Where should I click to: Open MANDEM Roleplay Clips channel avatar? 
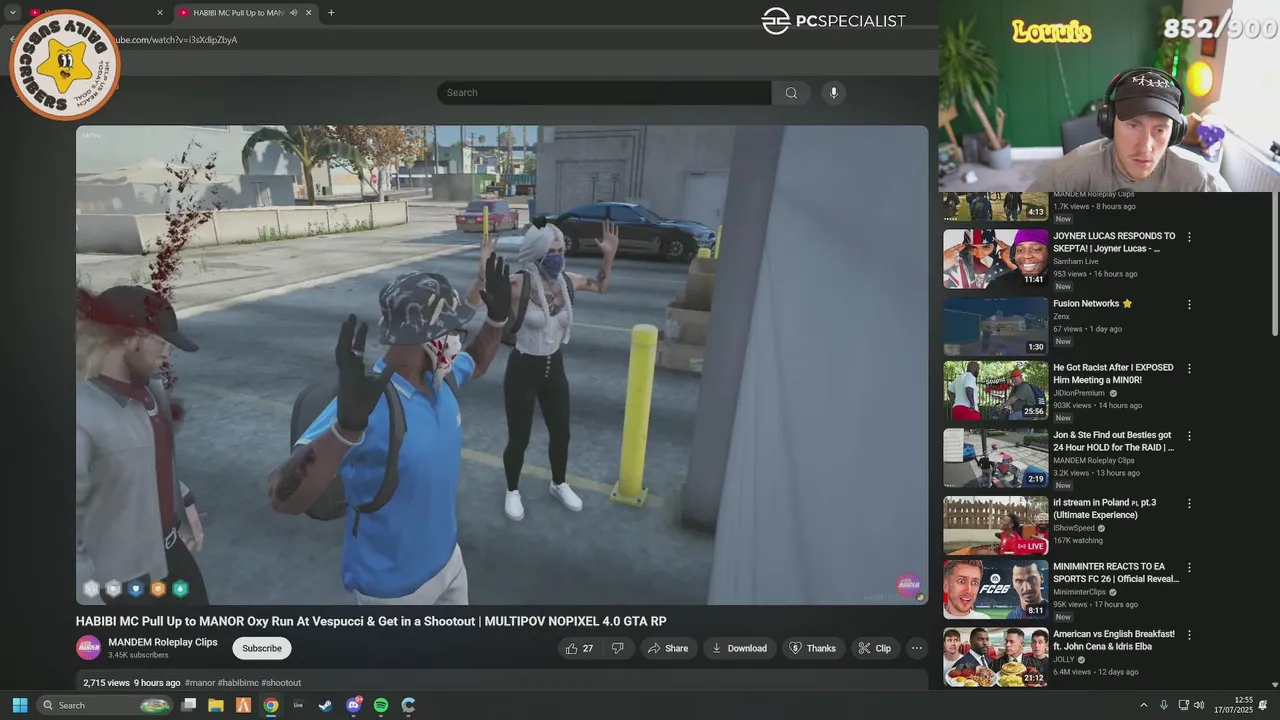pyautogui.click(x=88, y=647)
